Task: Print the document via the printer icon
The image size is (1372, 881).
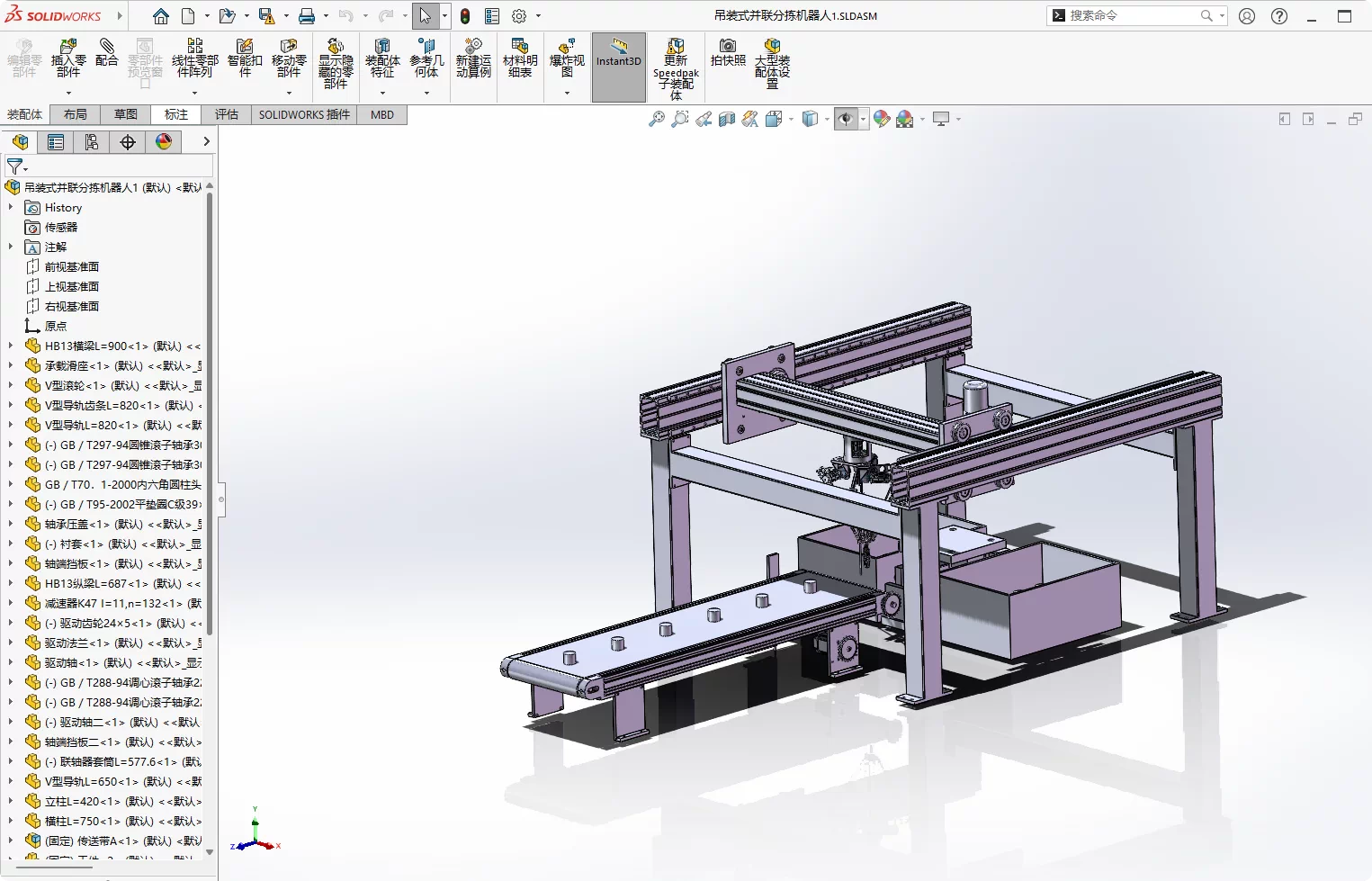Action: click(x=307, y=16)
